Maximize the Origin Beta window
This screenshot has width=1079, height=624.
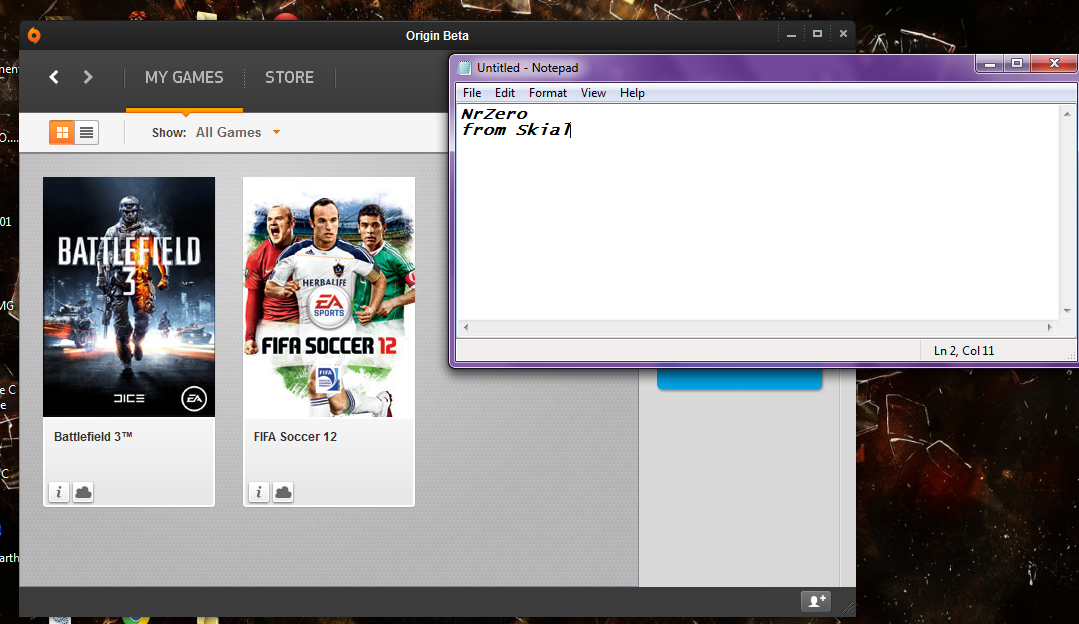click(818, 34)
